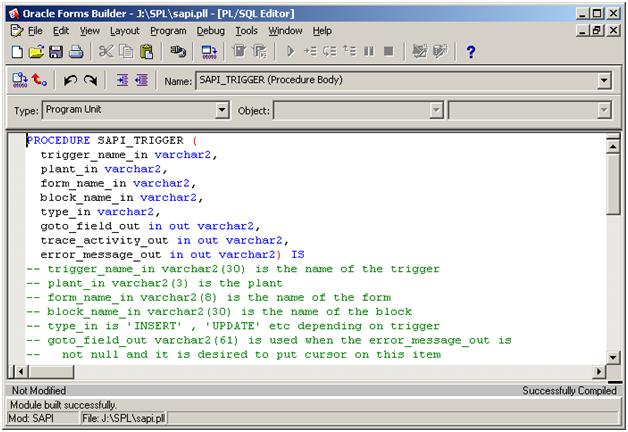Click the Run Form Debug icon
The height and width of the screenshot is (432, 628).
(x=260, y=52)
